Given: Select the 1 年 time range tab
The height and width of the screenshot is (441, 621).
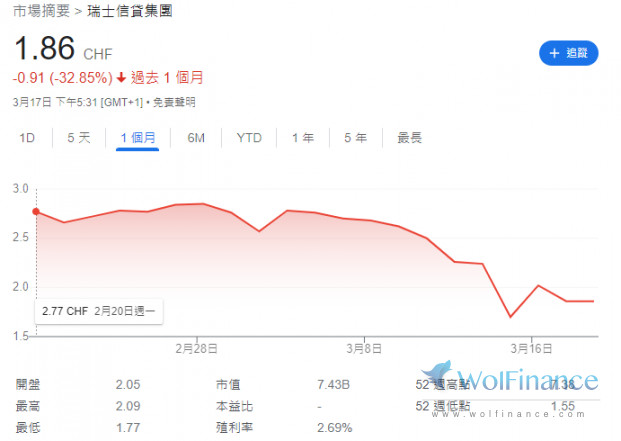Looking at the screenshot, I should click(x=303, y=138).
